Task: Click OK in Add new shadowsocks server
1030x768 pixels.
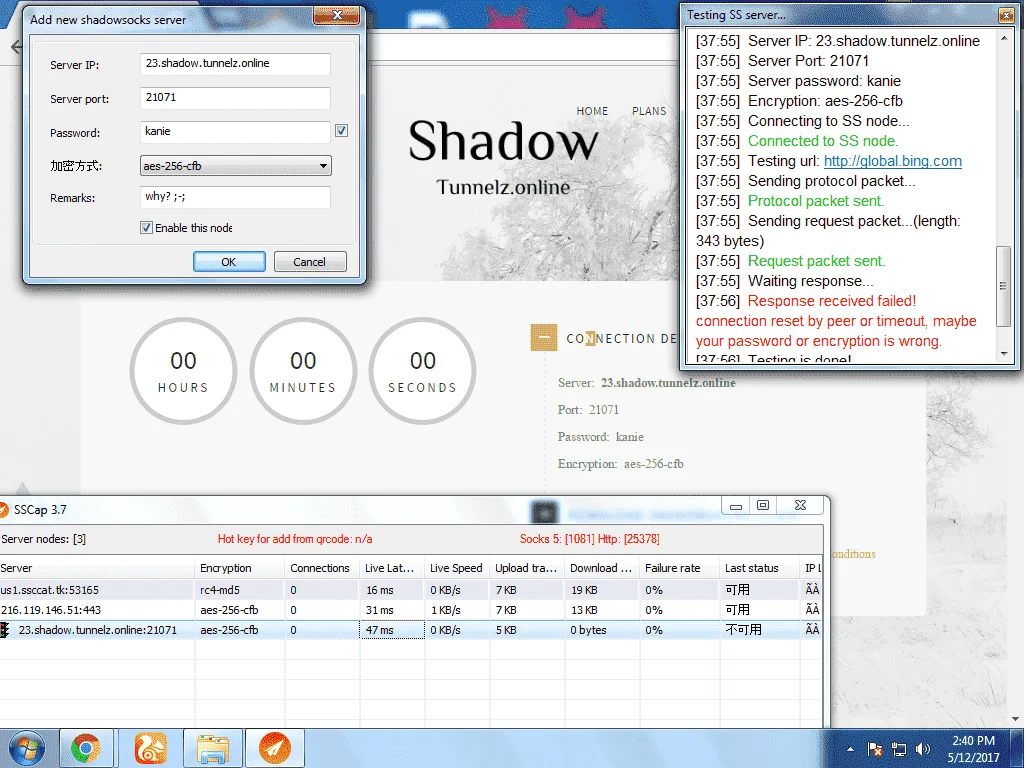Action: [229, 261]
